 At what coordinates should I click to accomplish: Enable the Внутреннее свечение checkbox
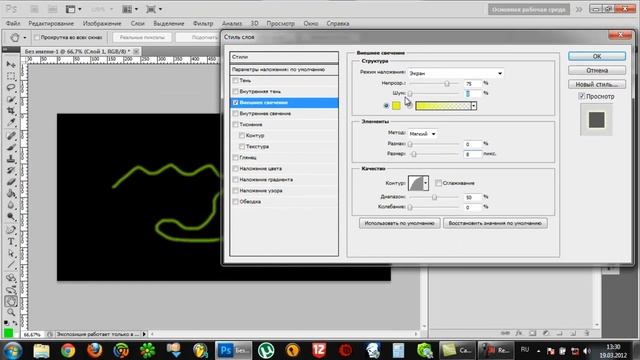tap(236, 113)
